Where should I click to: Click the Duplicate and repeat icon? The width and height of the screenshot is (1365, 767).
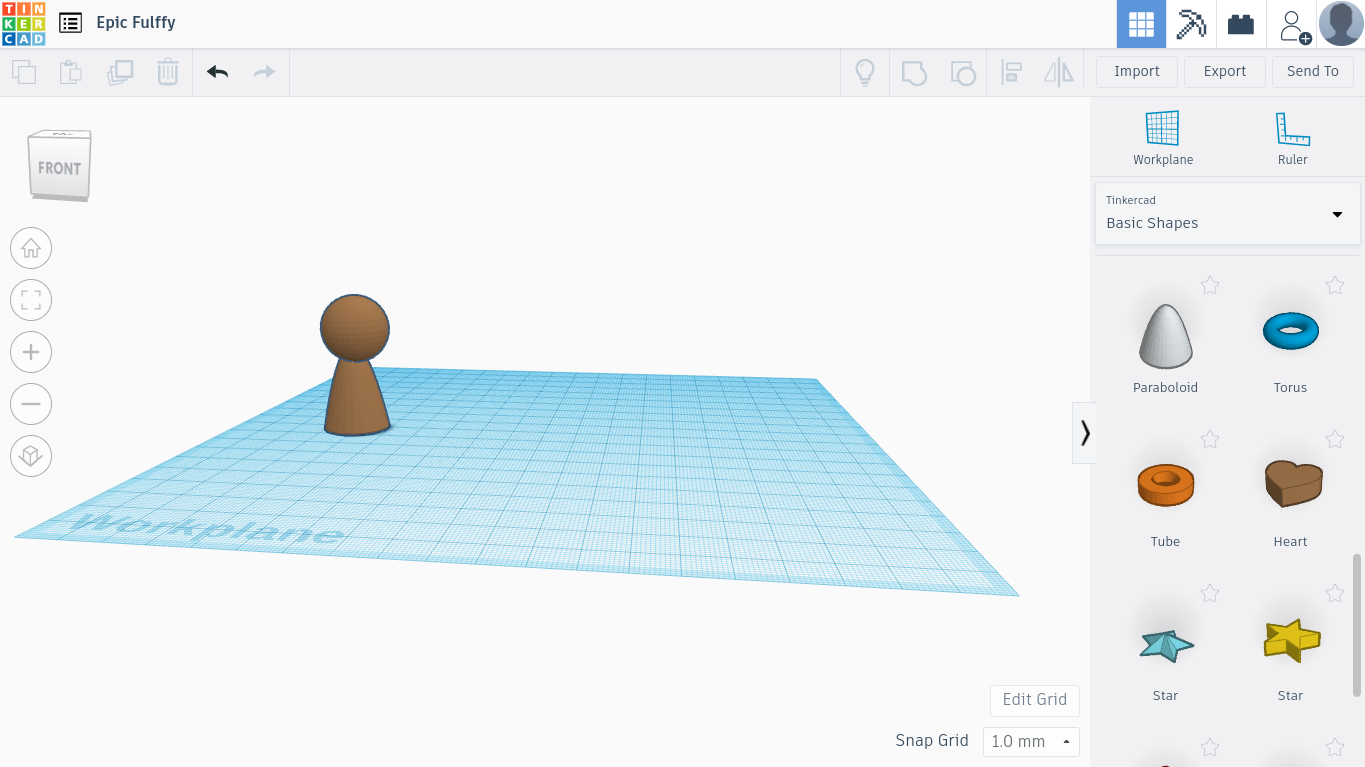[x=120, y=72]
